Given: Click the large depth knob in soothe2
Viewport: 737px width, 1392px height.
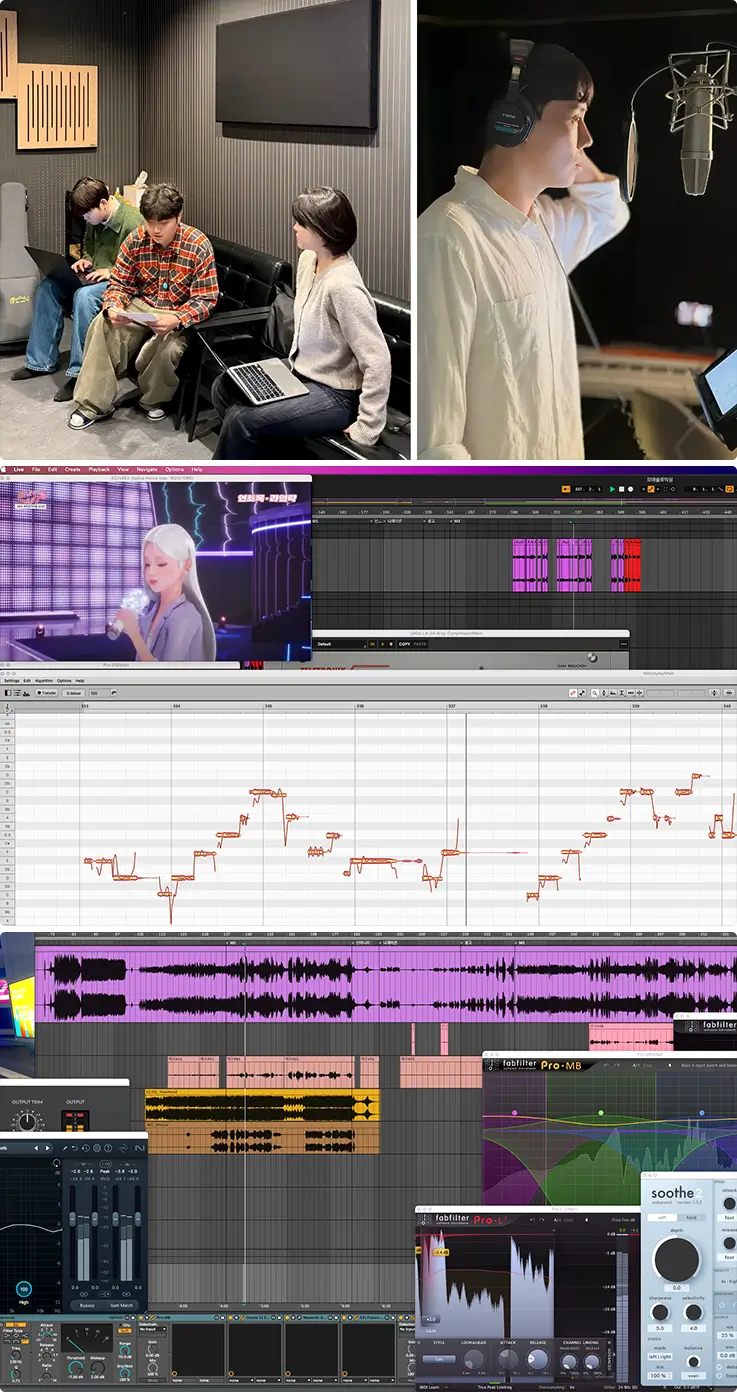Looking at the screenshot, I should (x=677, y=1259).
